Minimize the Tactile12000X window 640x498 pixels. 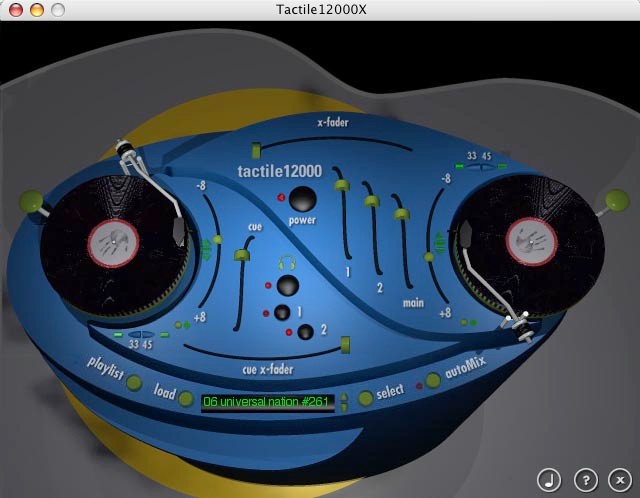click(x=37, y=9)
